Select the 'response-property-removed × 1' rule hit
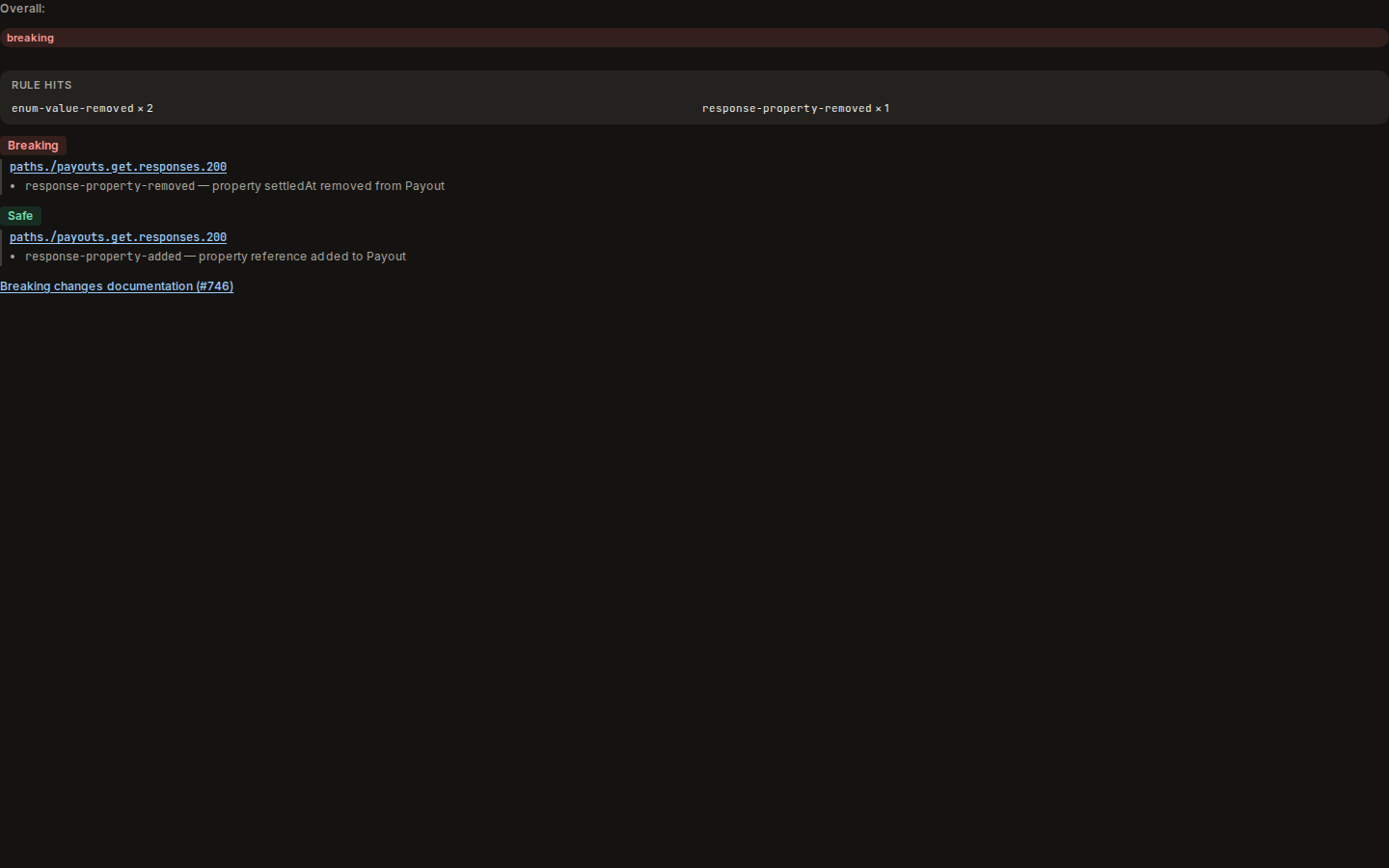 pyautogui.click(x=796, y=108)
